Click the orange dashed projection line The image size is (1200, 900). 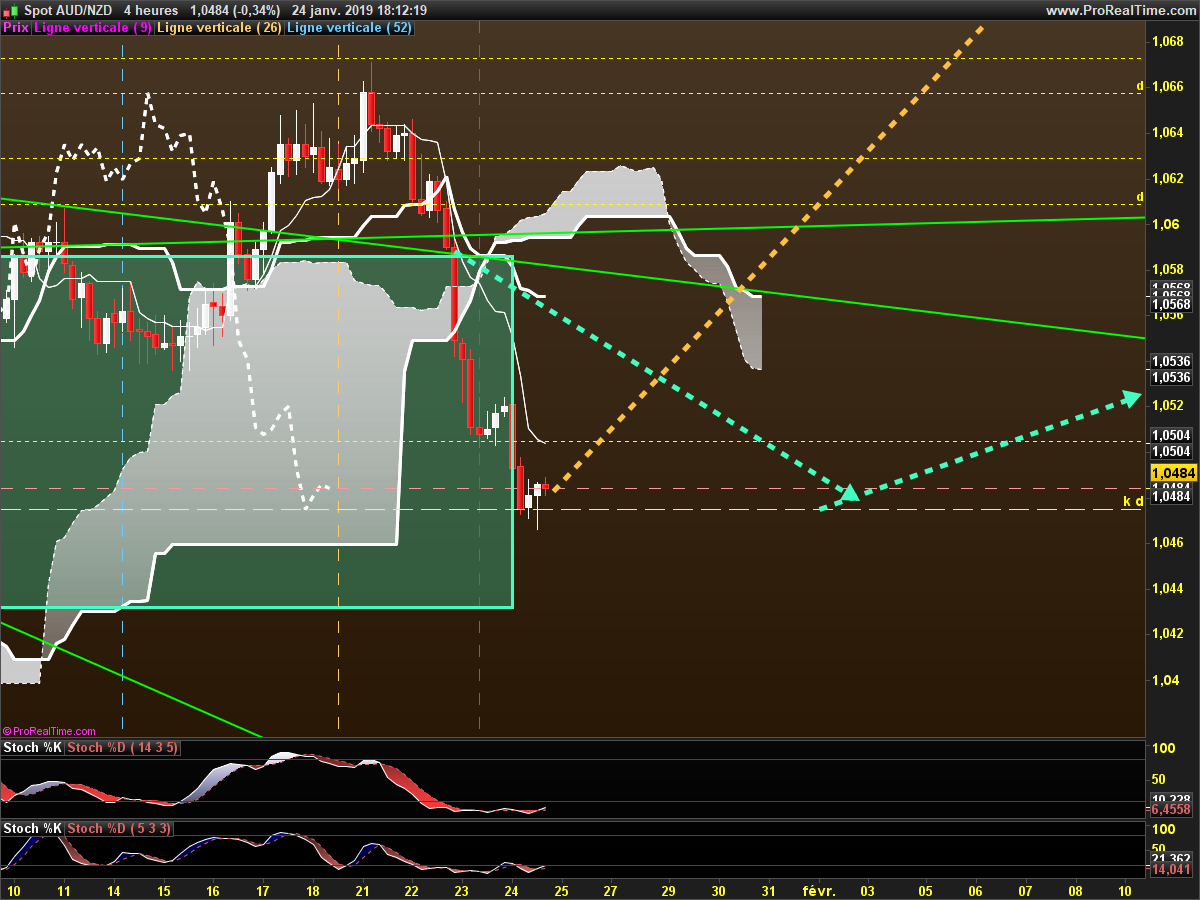(x=768, y=255)
